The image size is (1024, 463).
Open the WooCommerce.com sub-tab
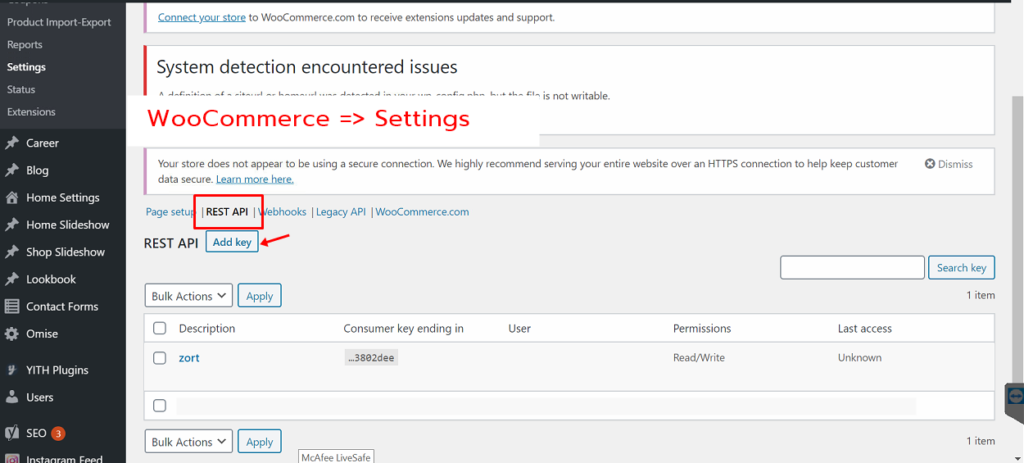point(422,212)
